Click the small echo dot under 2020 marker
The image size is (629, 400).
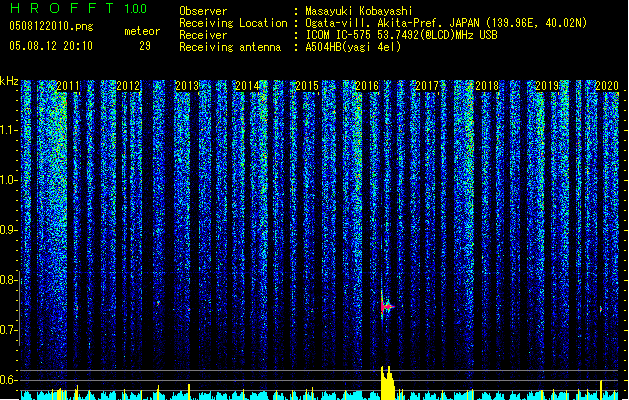(x=601, y=309)
